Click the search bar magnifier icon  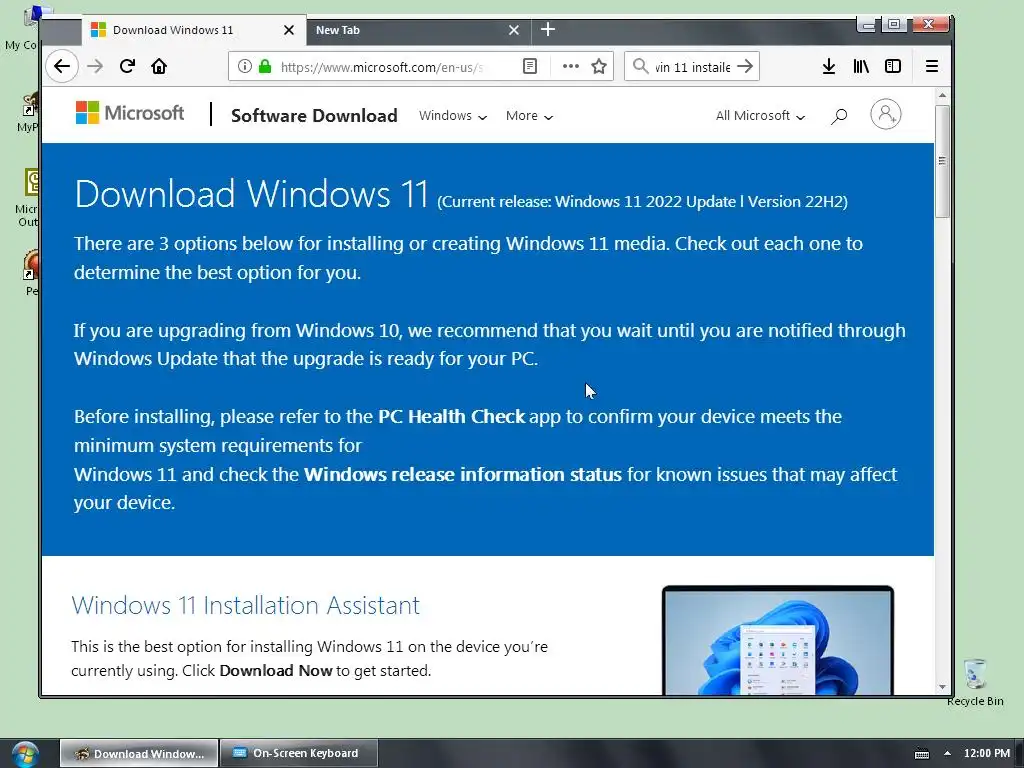coord(641,66)
